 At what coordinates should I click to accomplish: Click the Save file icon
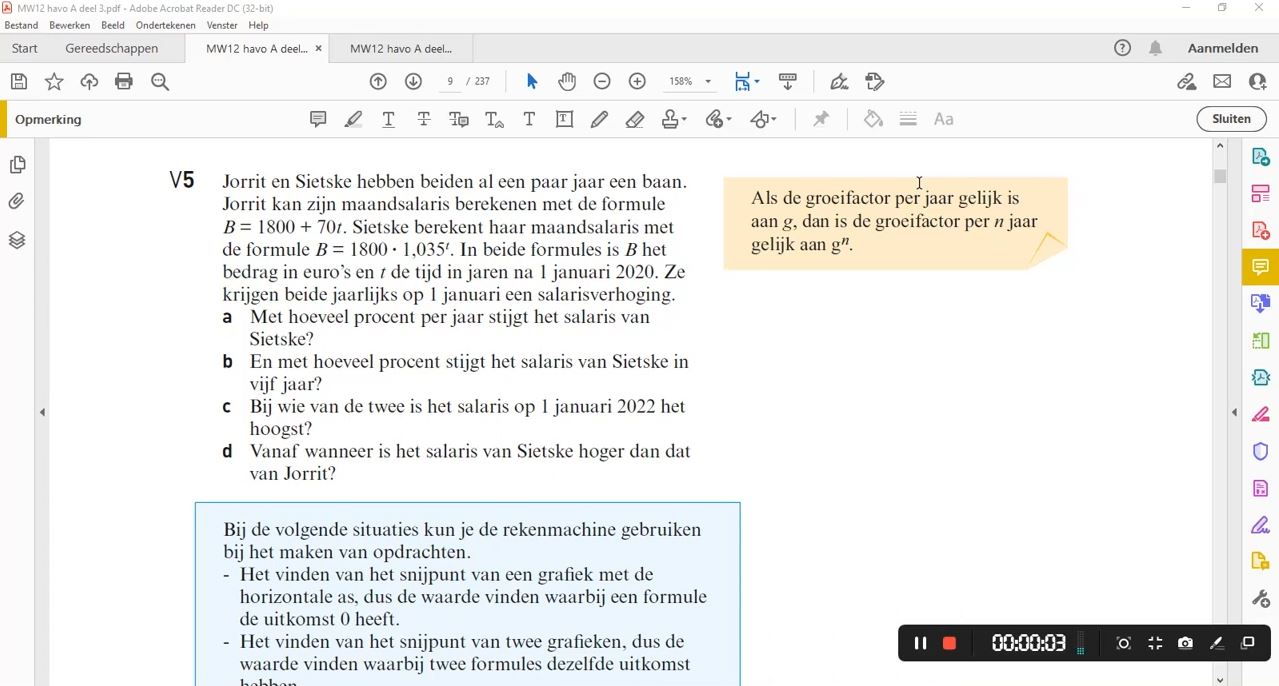coord(18,82)
